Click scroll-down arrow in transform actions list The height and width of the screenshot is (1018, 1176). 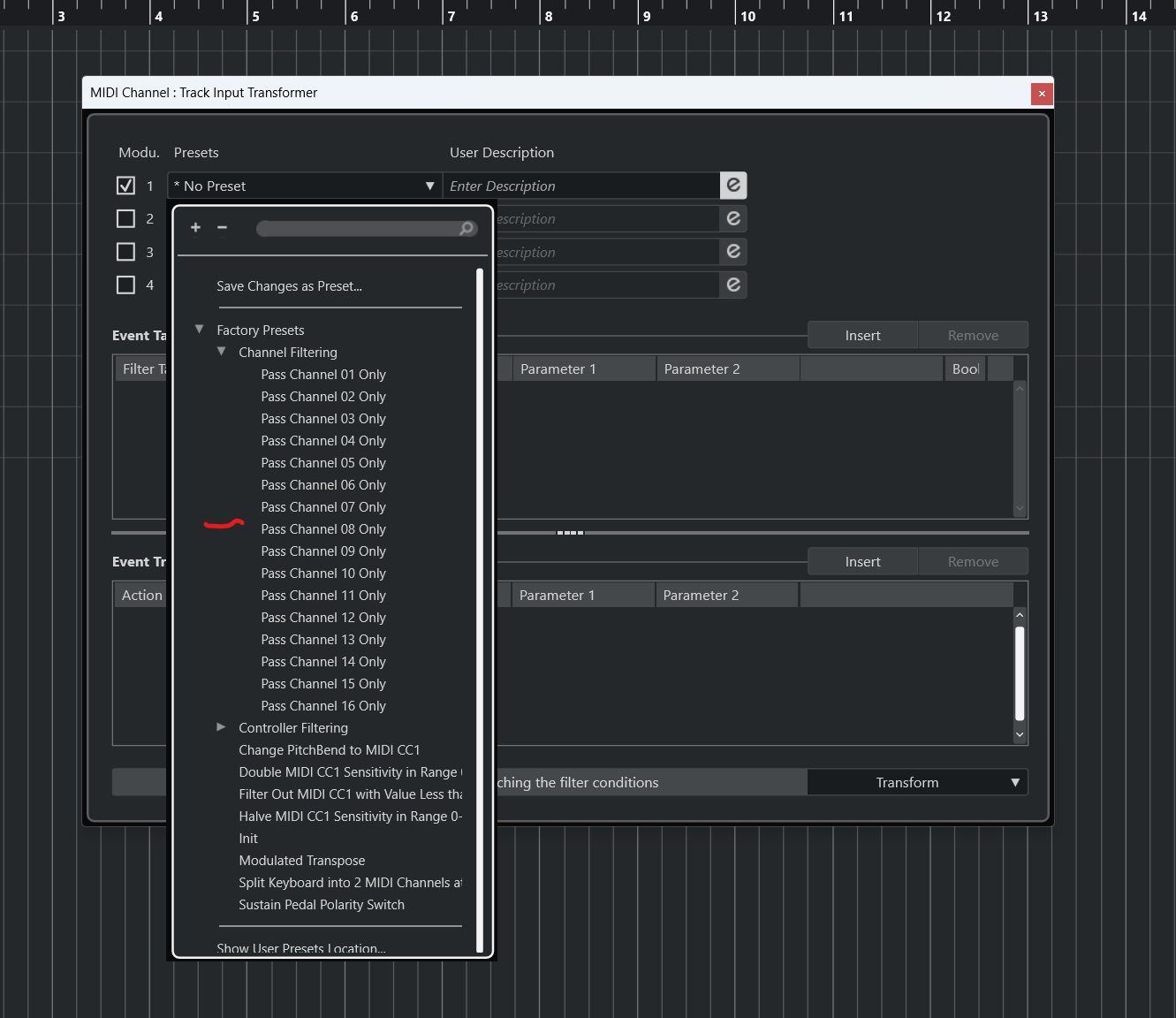tap(1020, 734)
